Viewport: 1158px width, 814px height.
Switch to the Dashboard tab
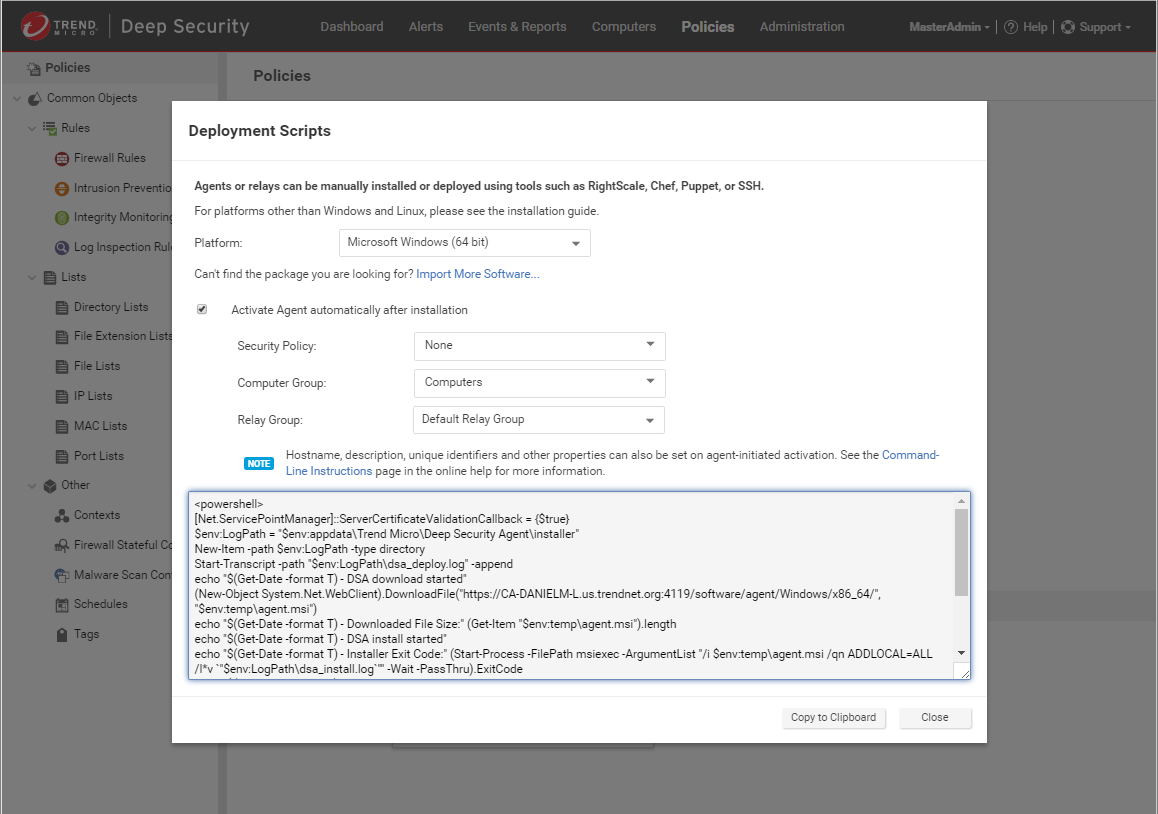tap(351, 27)
